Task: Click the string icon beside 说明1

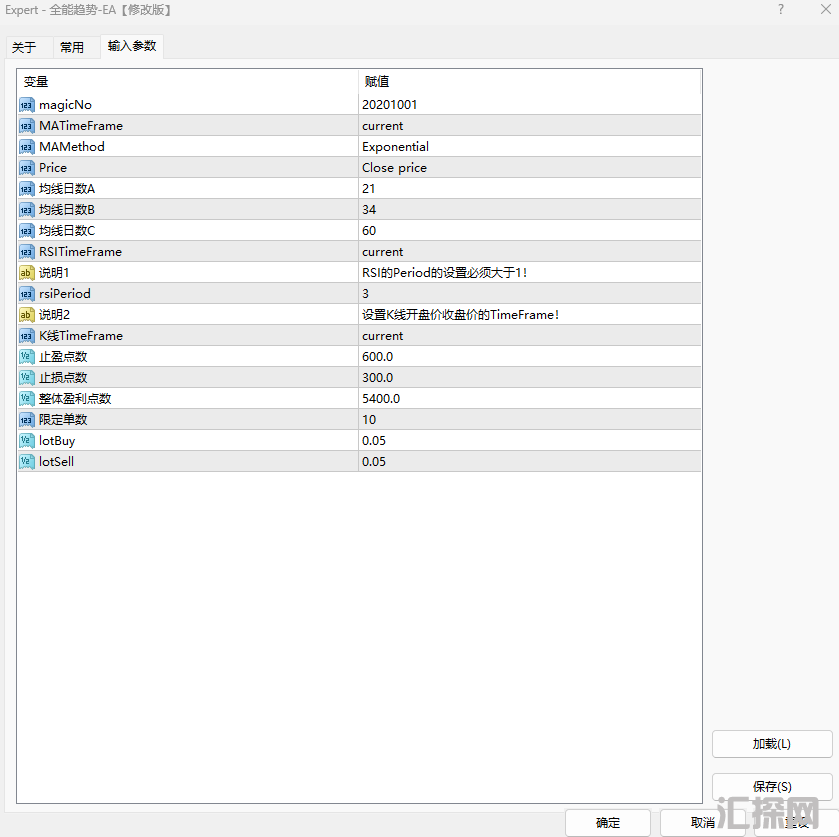Action: click(27, 273)
